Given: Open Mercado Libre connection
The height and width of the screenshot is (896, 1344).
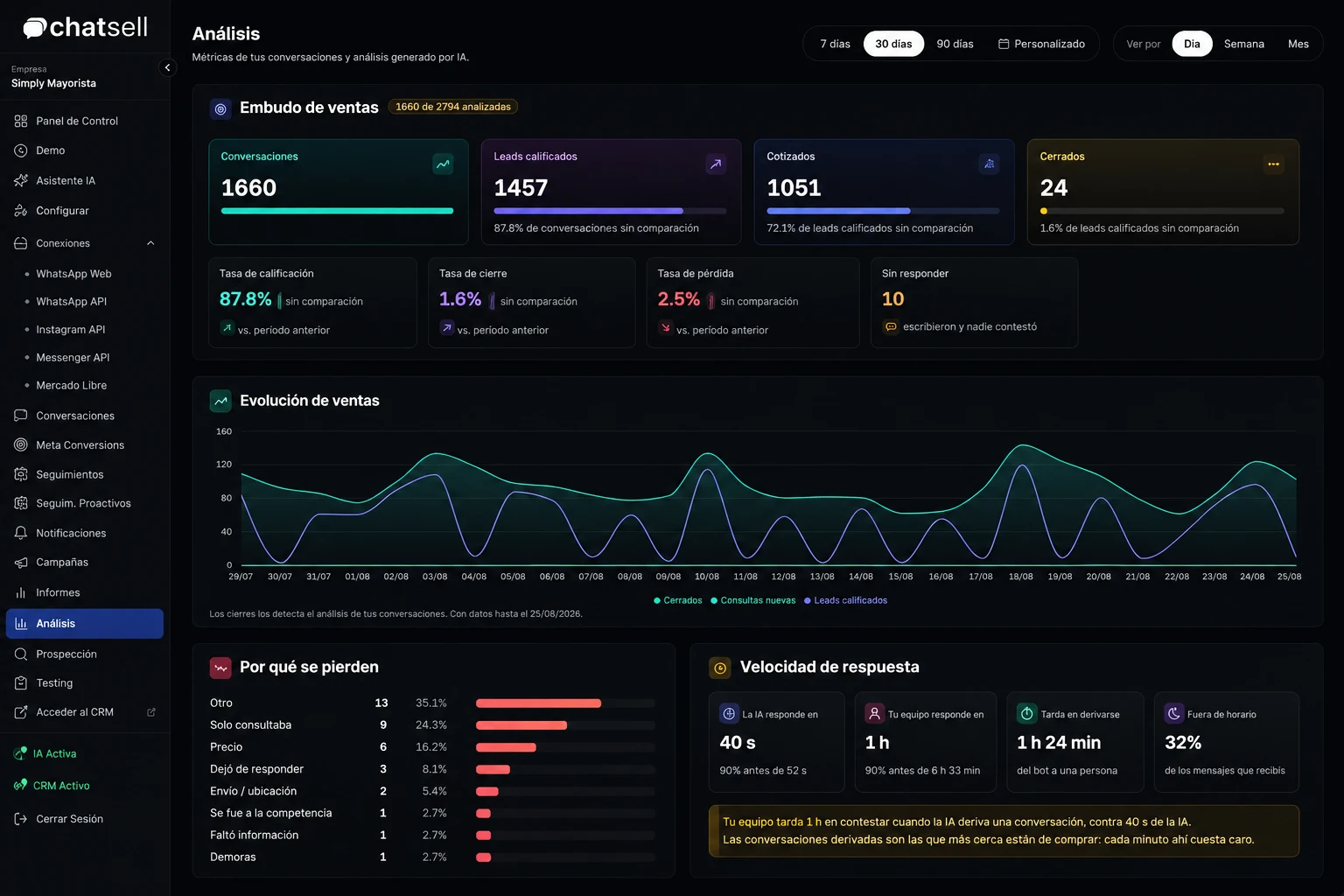Looking at the screenshot, I should point(71,386).
